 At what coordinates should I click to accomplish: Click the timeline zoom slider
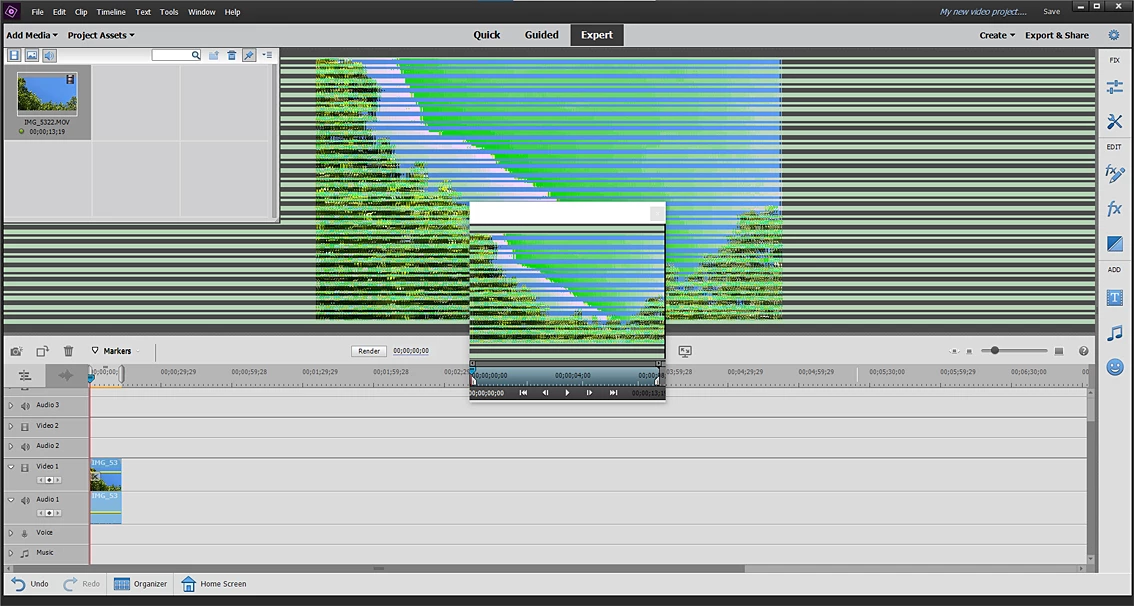(x=1014, y=351)
